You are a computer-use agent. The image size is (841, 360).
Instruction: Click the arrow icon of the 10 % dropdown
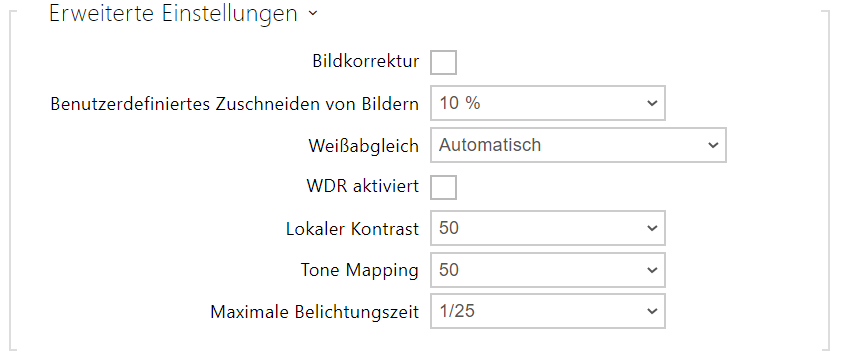652,103
